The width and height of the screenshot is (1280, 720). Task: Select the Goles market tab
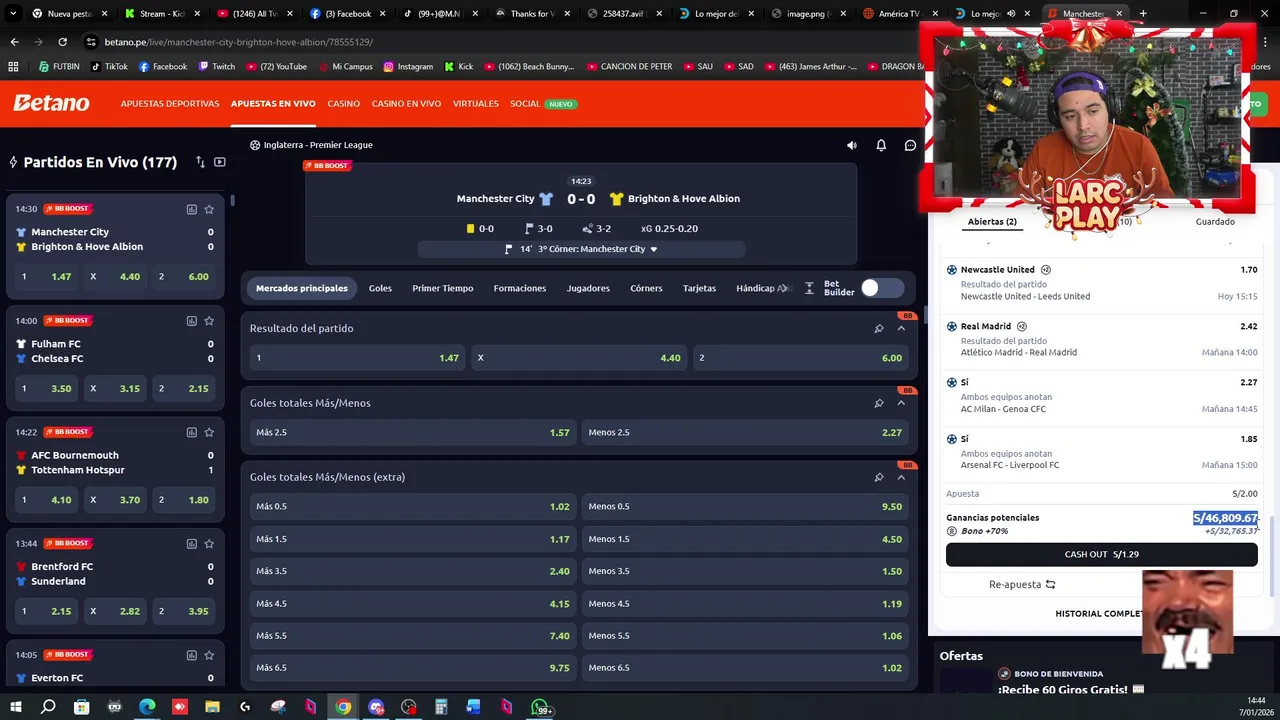coord(380,288)
